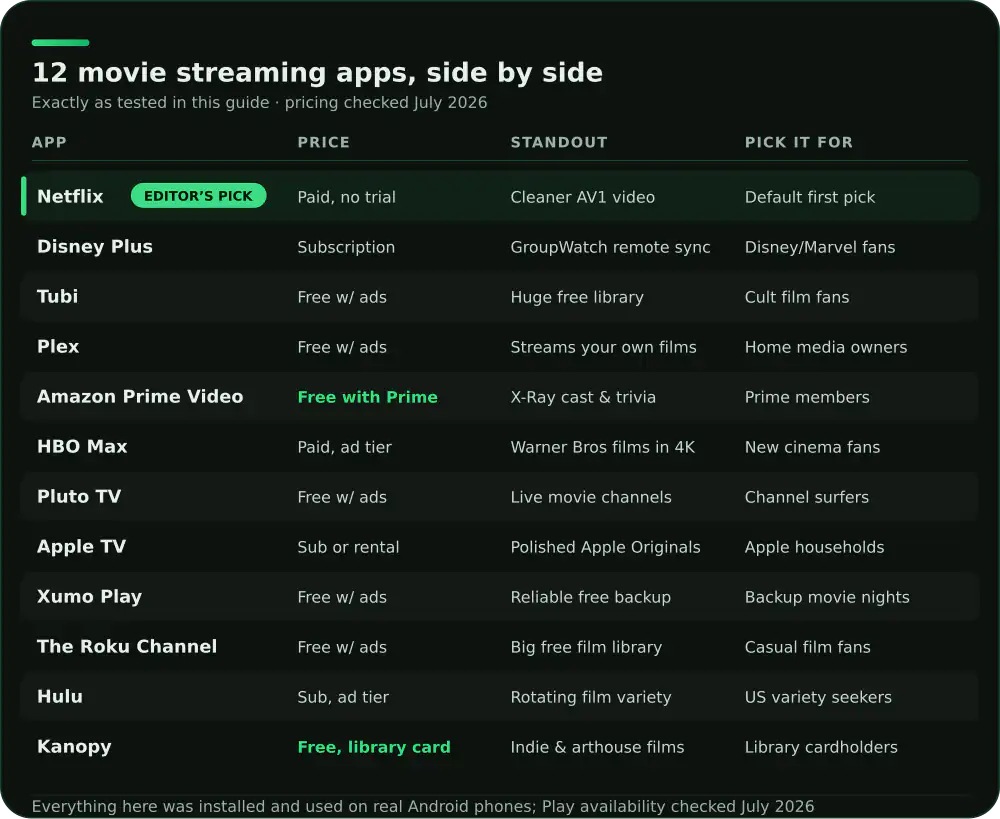Click the EDITOR'S PICK badge next to Netflix
This screenshot has width=1000, height=819.
click(x=198, y=196)
